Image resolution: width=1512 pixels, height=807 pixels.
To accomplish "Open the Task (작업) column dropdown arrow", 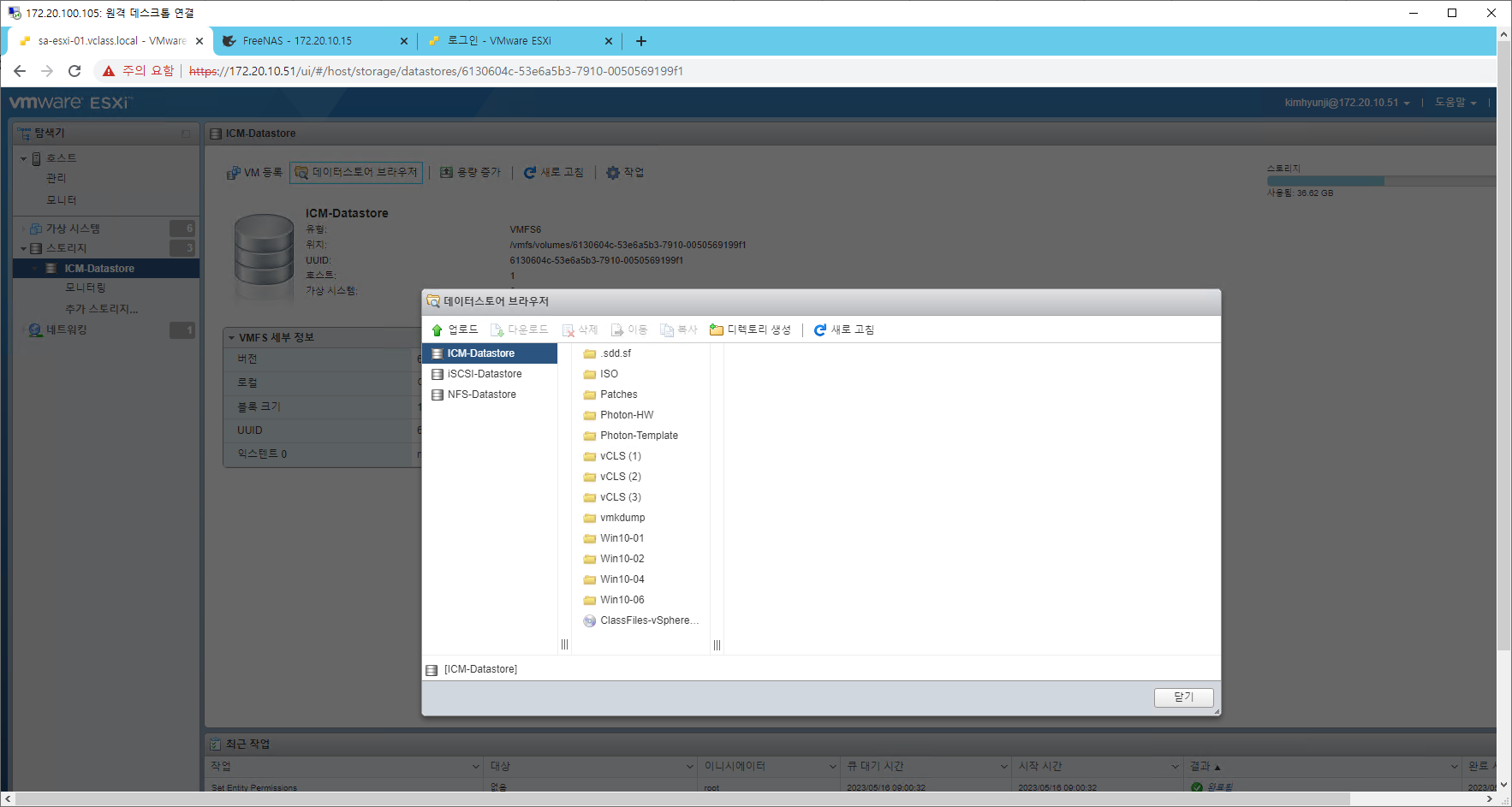I will (476, 767).
